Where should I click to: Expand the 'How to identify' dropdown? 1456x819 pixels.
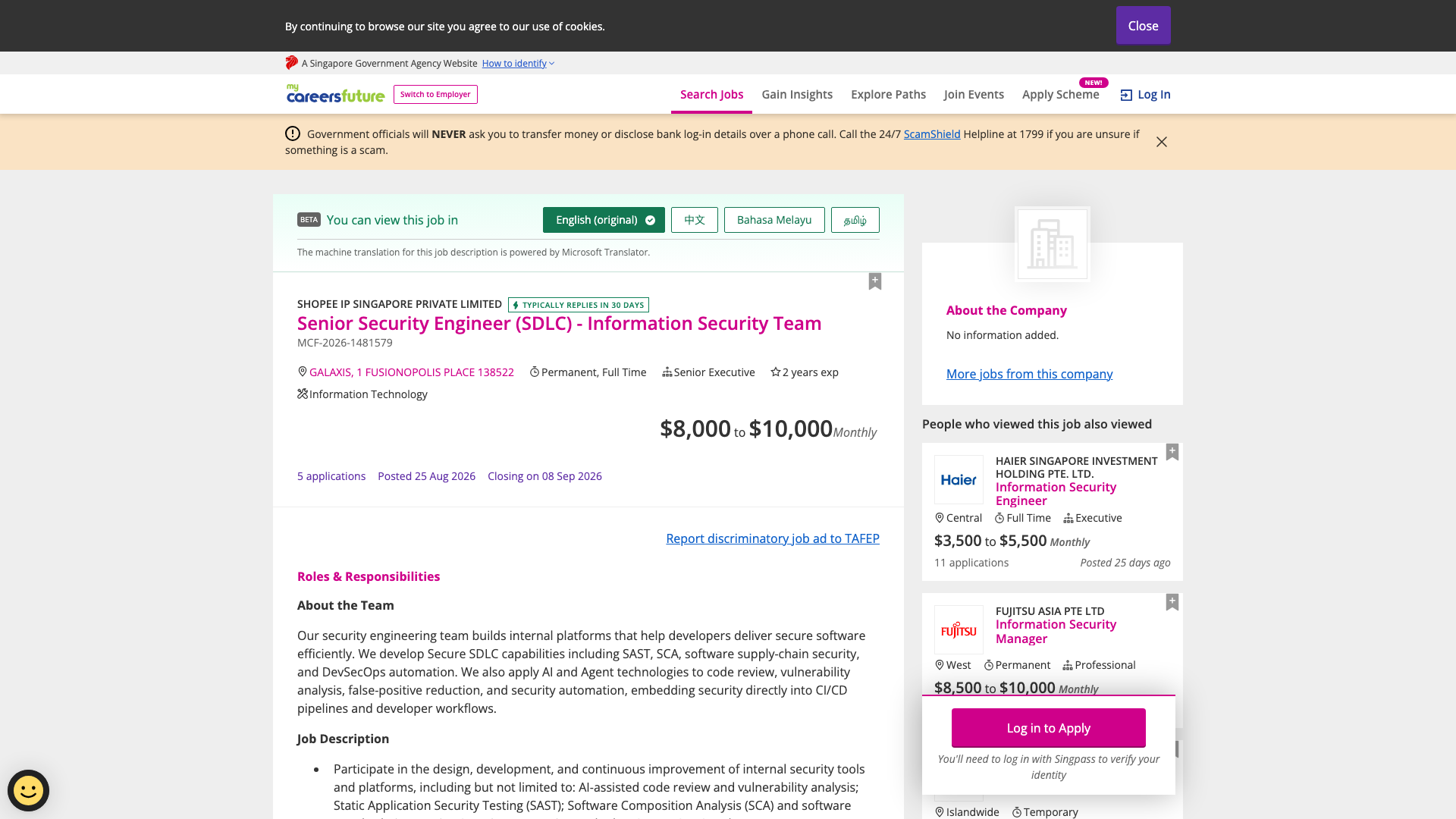[518, 64]
